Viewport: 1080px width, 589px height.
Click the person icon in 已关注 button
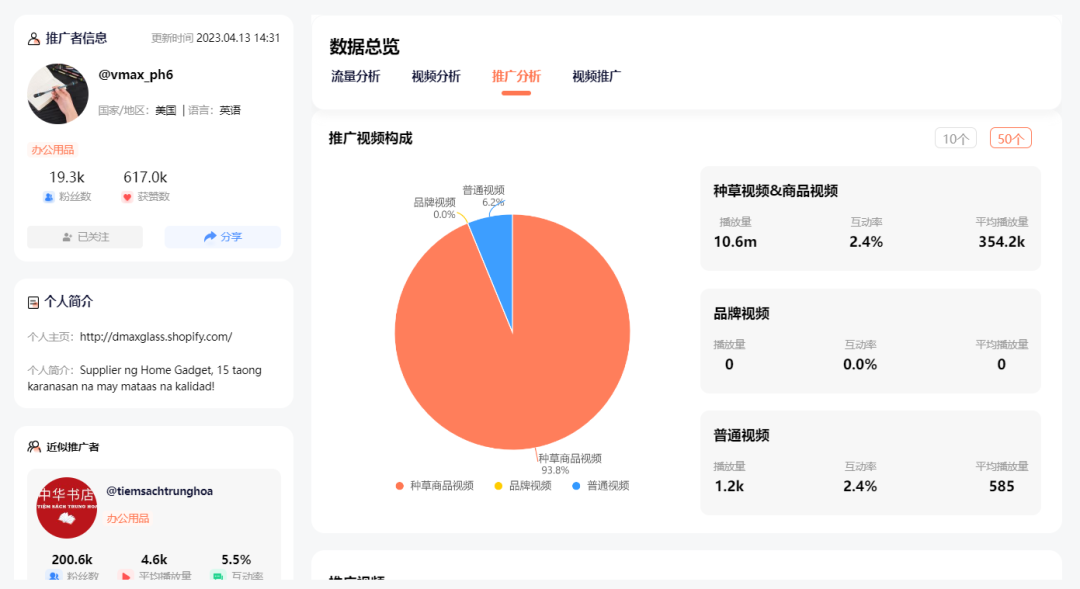(67, 237)
